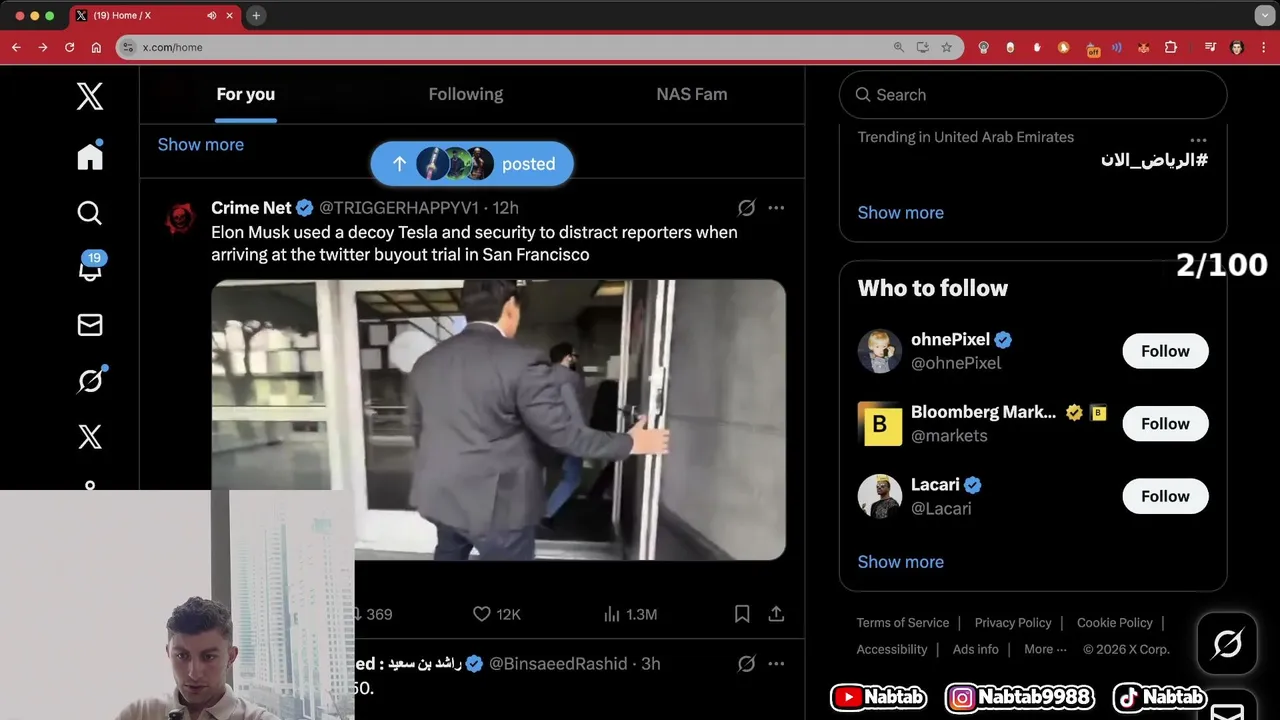Switch to For you tab
The width and height of the screenshot is (1280, 720).
(x=246, y=95)
